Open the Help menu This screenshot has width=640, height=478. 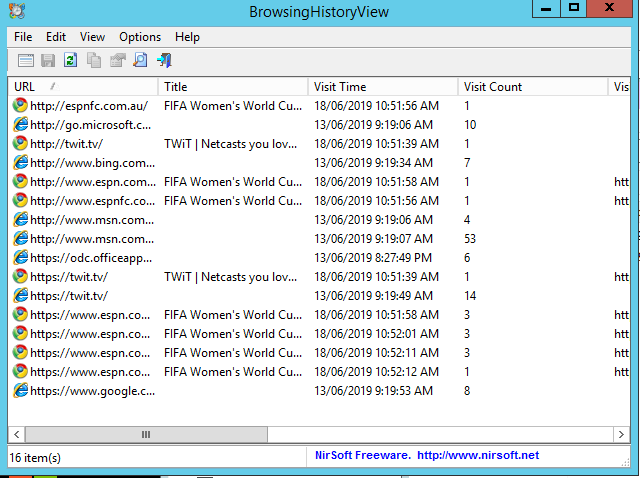click(x=187, y=37)
